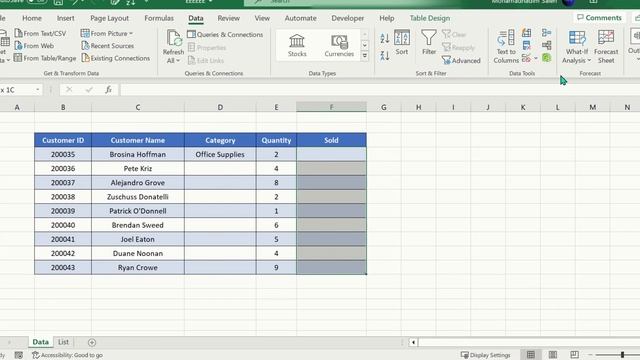Sort A to Z ascending
640x360 pixels.
tap(384, 38)
